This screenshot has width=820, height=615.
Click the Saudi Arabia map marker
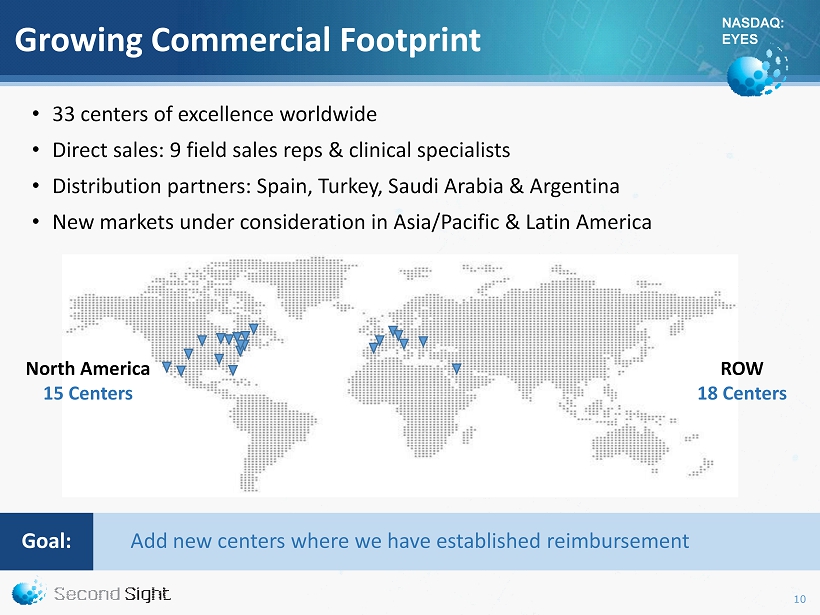[x=457, y=369]
